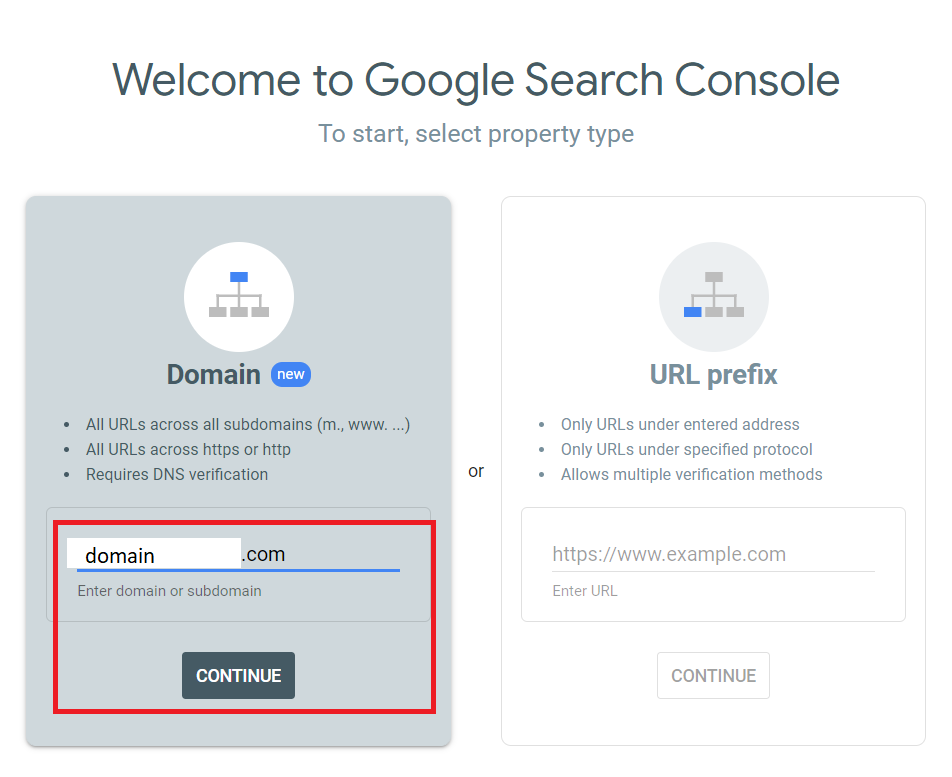Focus the domain or subdomain input field

pos(238,555)
